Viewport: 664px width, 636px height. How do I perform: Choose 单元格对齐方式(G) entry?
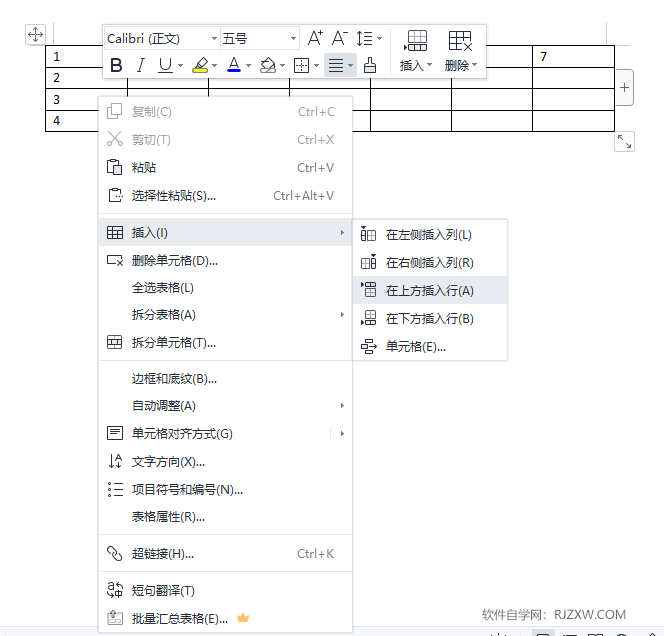click(x=214, y=434)
